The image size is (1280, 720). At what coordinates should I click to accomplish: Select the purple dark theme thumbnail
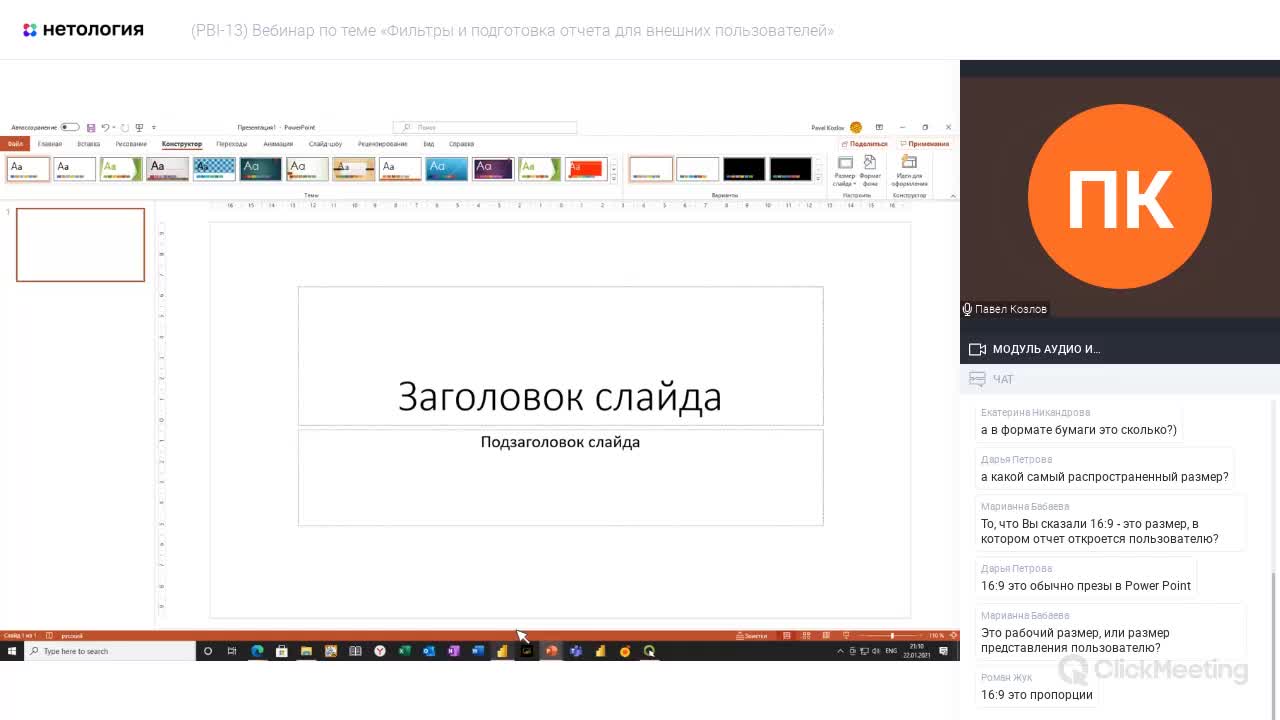pos(493,169)
